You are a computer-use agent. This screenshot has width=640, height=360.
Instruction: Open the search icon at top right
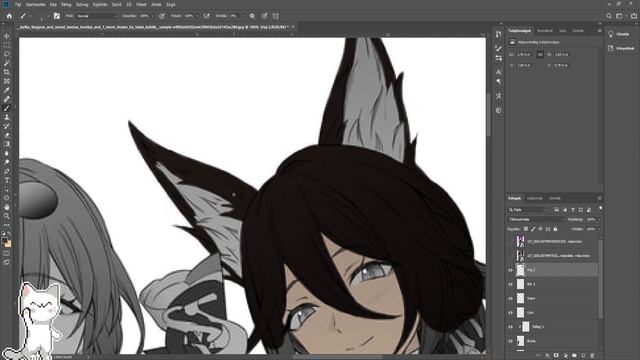pos(609,16)
